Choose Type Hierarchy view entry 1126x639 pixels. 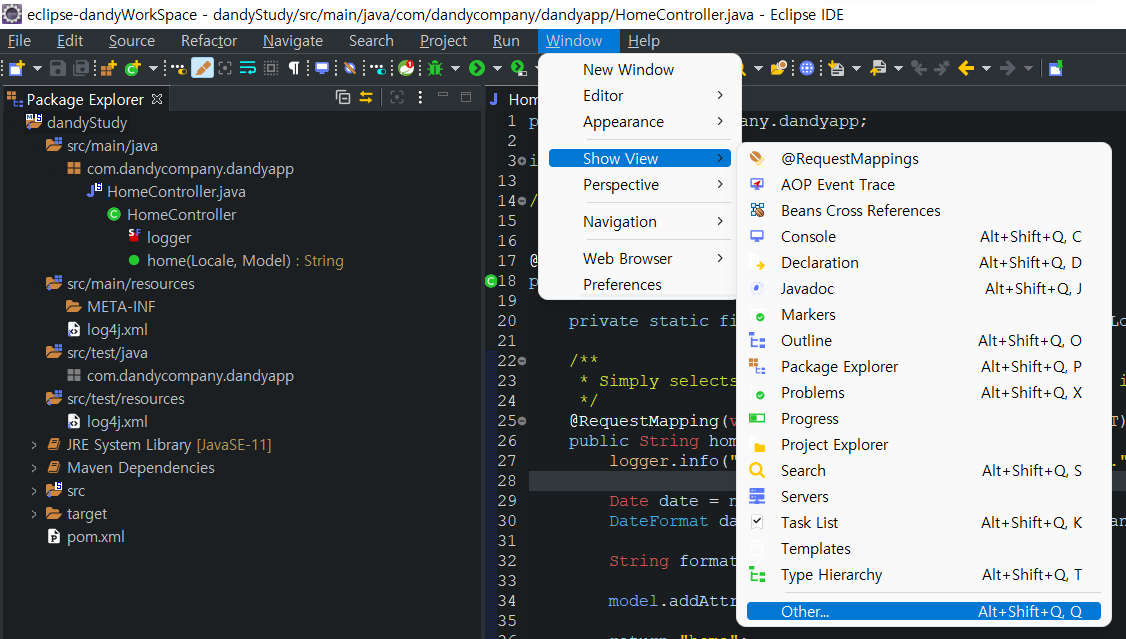point(923,574)
